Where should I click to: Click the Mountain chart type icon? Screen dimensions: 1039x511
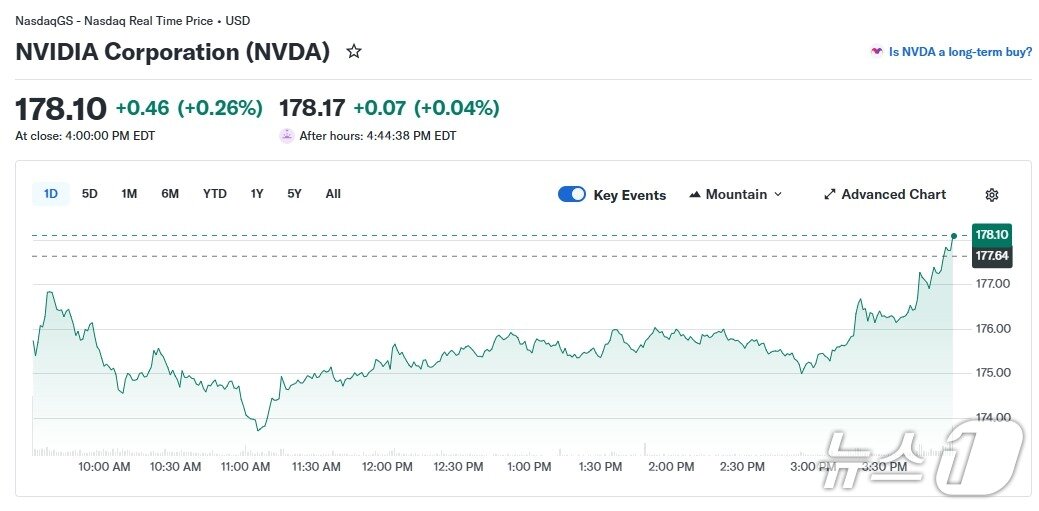[x=695, y=195]
